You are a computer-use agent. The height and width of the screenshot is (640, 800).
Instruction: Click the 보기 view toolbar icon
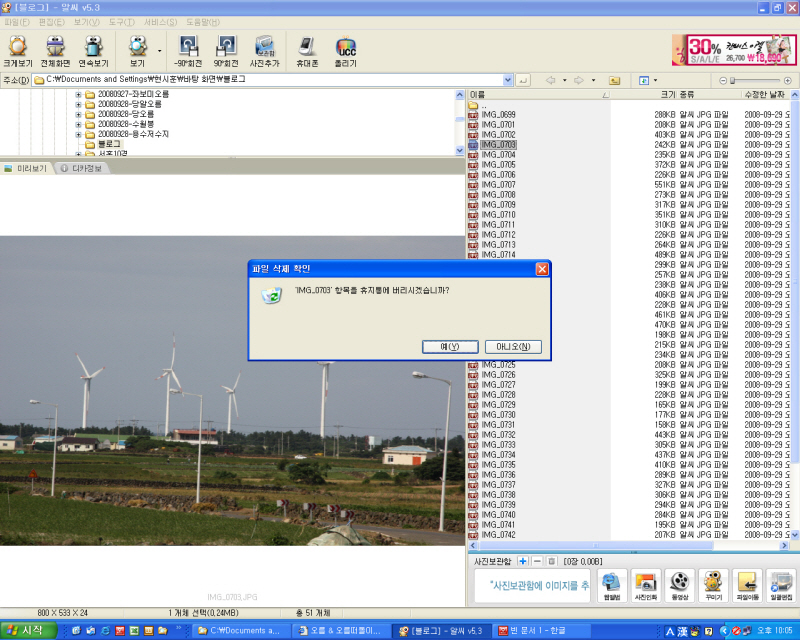point(137,51)
